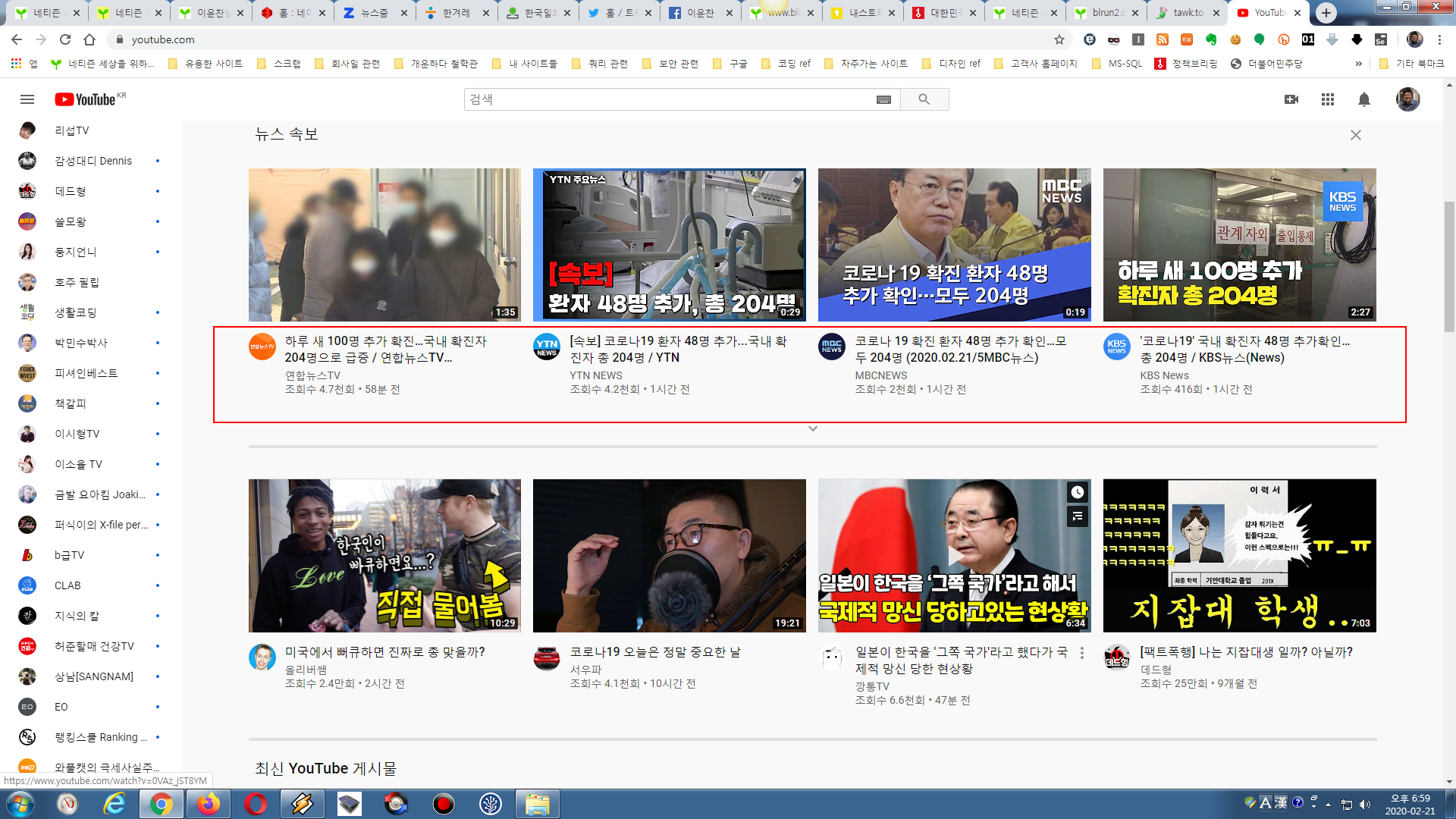Screen dimensions: 1456x819
Task: Click the browser home icon
Action: click(x=89, y=39)
